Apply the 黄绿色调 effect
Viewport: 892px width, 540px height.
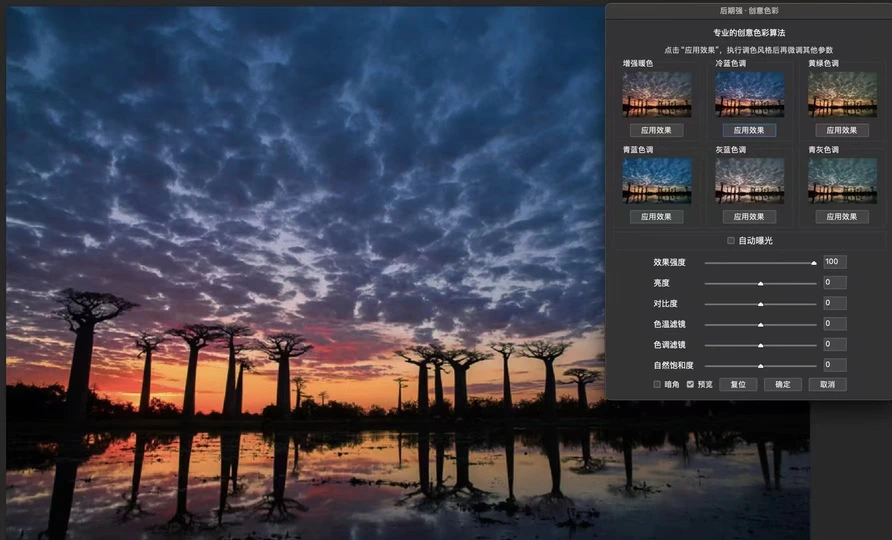pos(841,130)
